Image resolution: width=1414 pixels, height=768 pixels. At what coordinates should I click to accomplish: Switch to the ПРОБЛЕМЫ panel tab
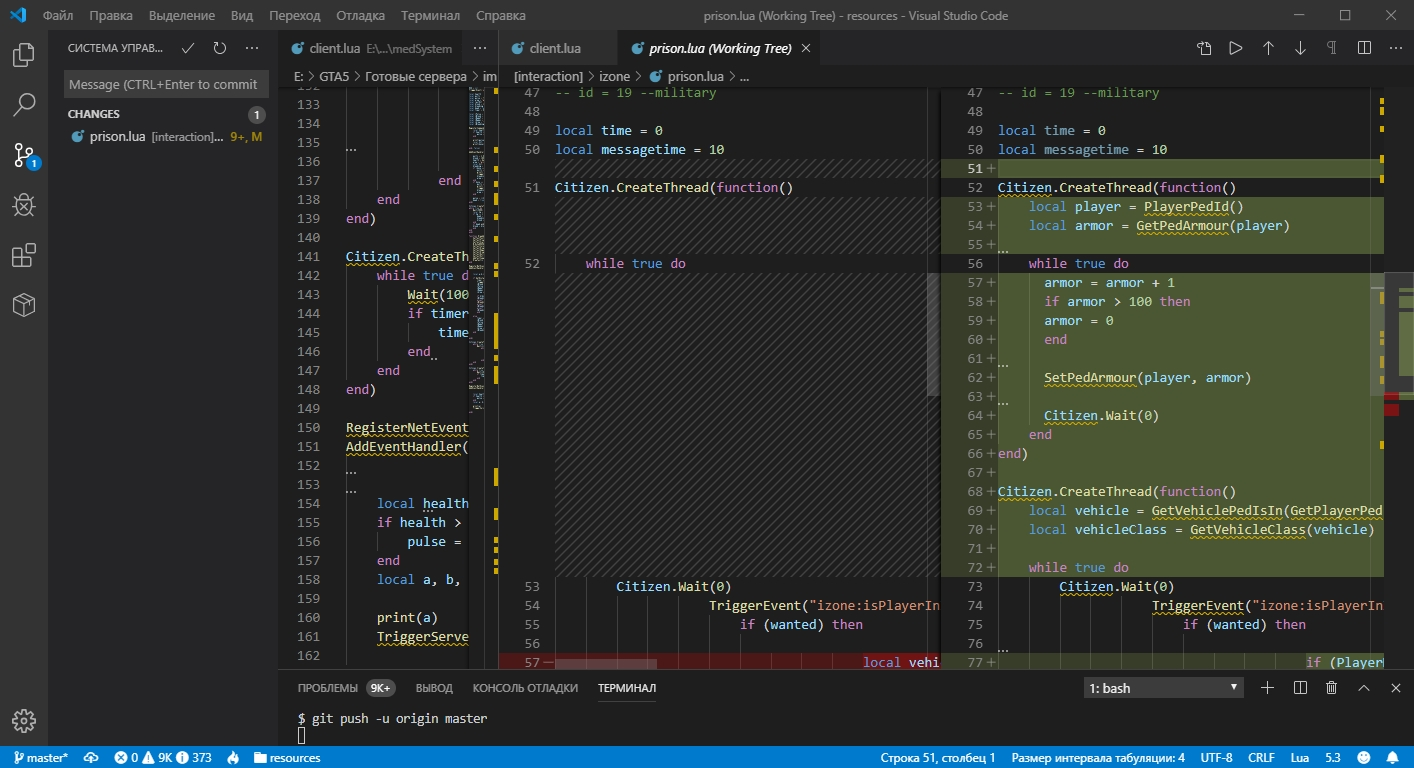(327, 688)
